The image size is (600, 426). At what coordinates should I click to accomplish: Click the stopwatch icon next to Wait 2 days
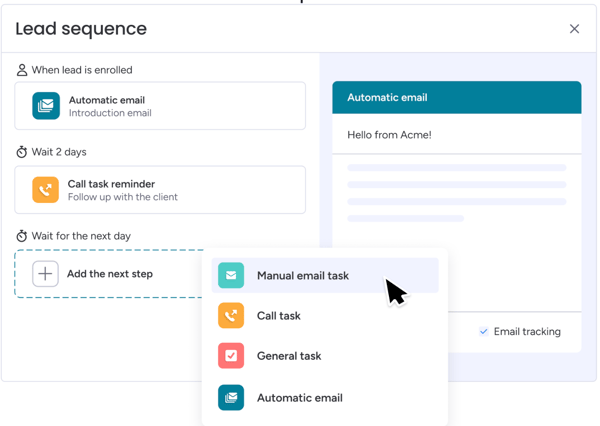pyautogui.click(x=22, y=152)
